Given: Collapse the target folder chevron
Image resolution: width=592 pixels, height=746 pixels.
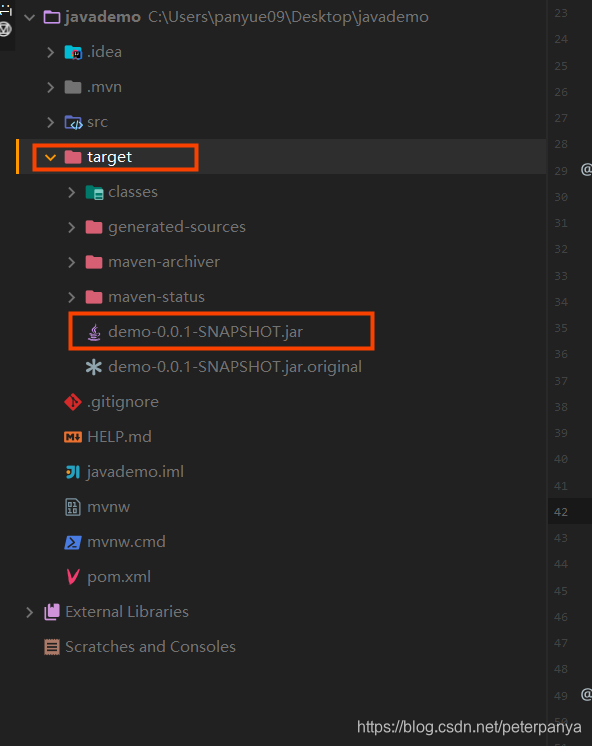Looking at the screenshot, I should click(50, 157).
